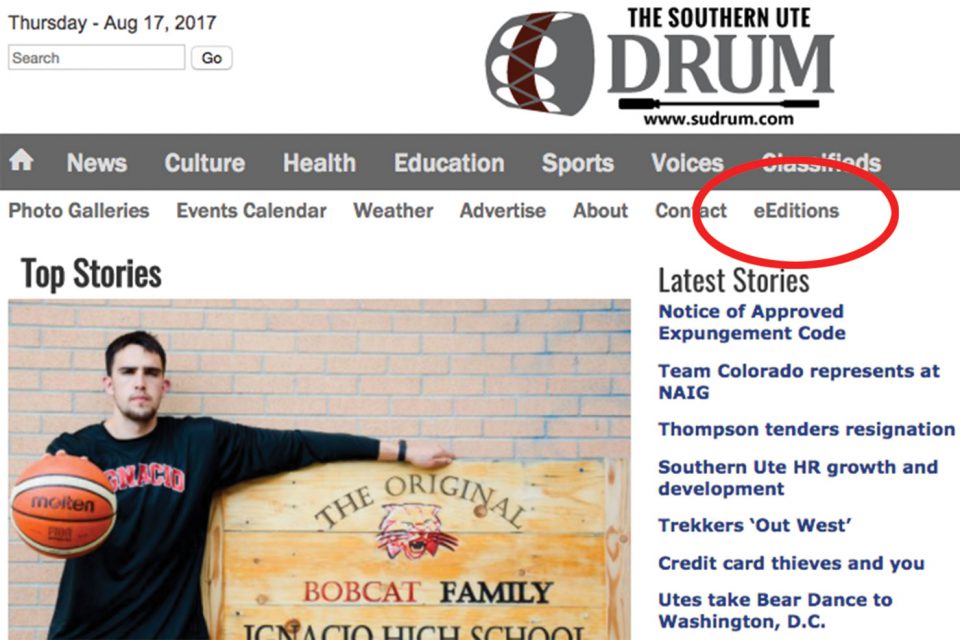The height and width of the screenshot is (640, 960).
Task: Click the Top Stories basketball player photo
Action: point(319,470)
